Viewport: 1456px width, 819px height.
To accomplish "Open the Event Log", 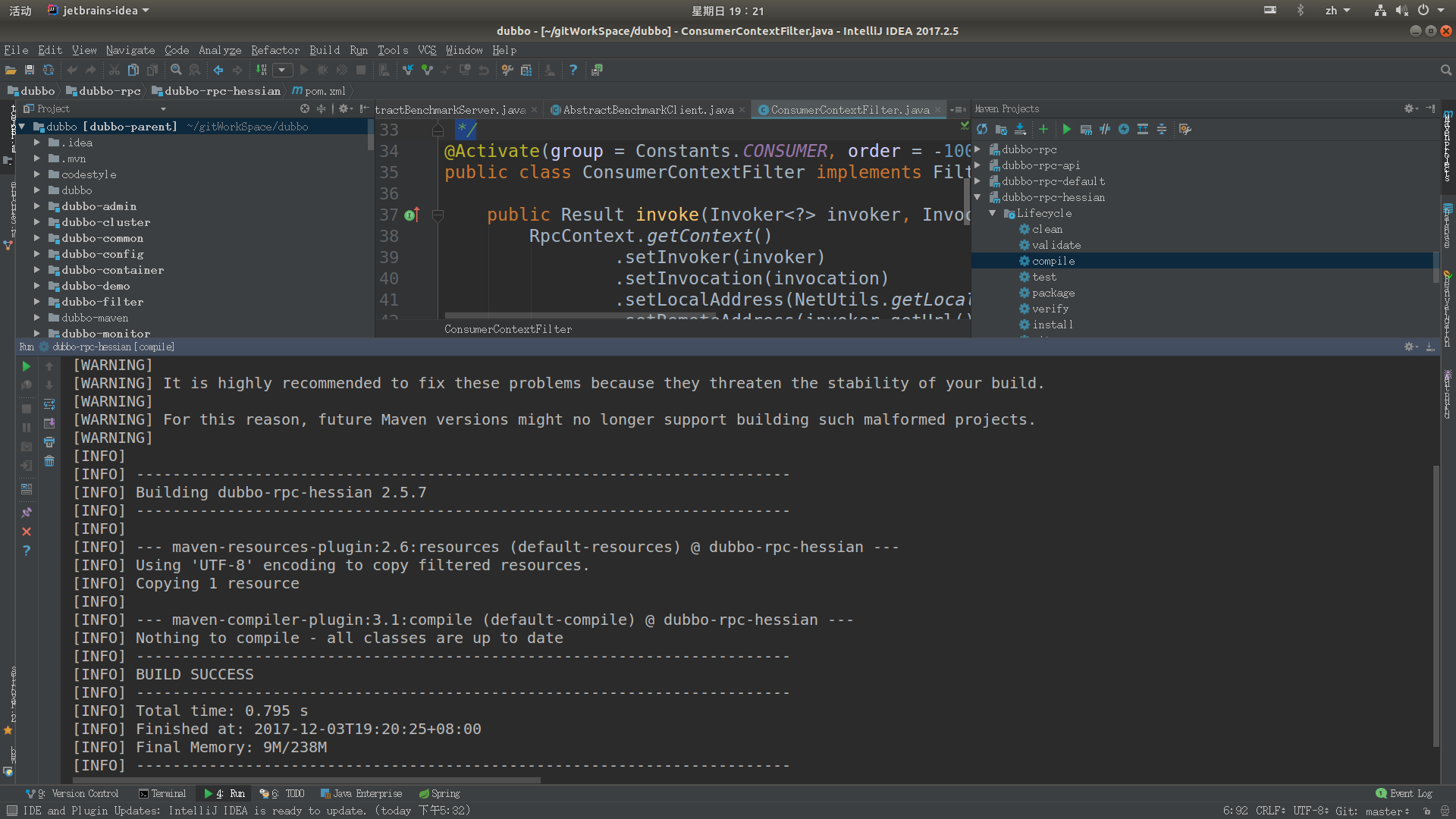I will [1404, 793].
